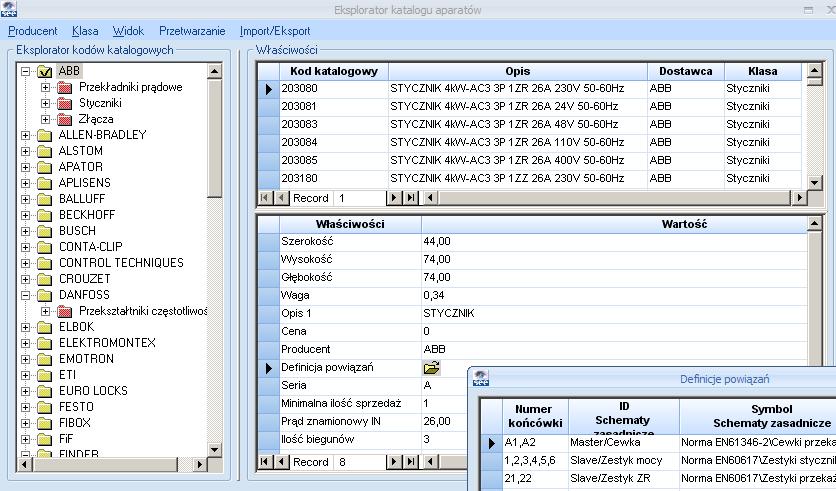This screenshot has height=491, width=836.
Task: Go to first record in properties grid
Action: 264,462
